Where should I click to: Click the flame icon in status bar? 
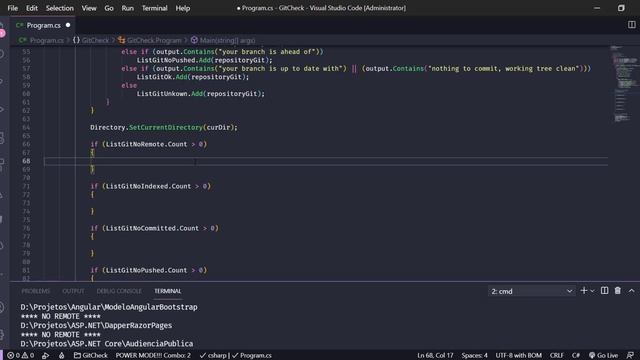click(x=62, y=356)
